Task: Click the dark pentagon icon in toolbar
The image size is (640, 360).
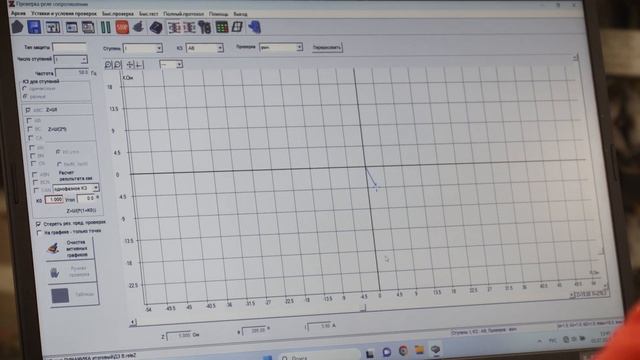Action: pyautogui.click(x=17, y=27)
